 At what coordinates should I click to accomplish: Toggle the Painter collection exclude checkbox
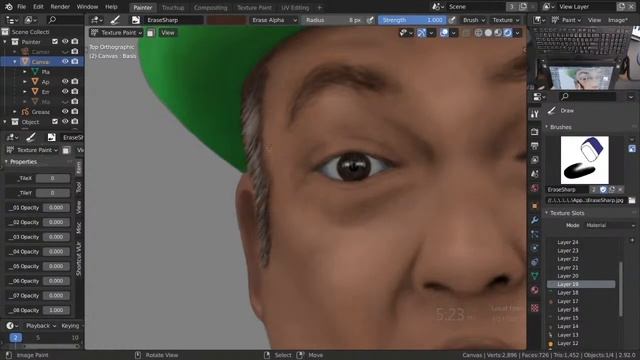[x=55, y=42]
